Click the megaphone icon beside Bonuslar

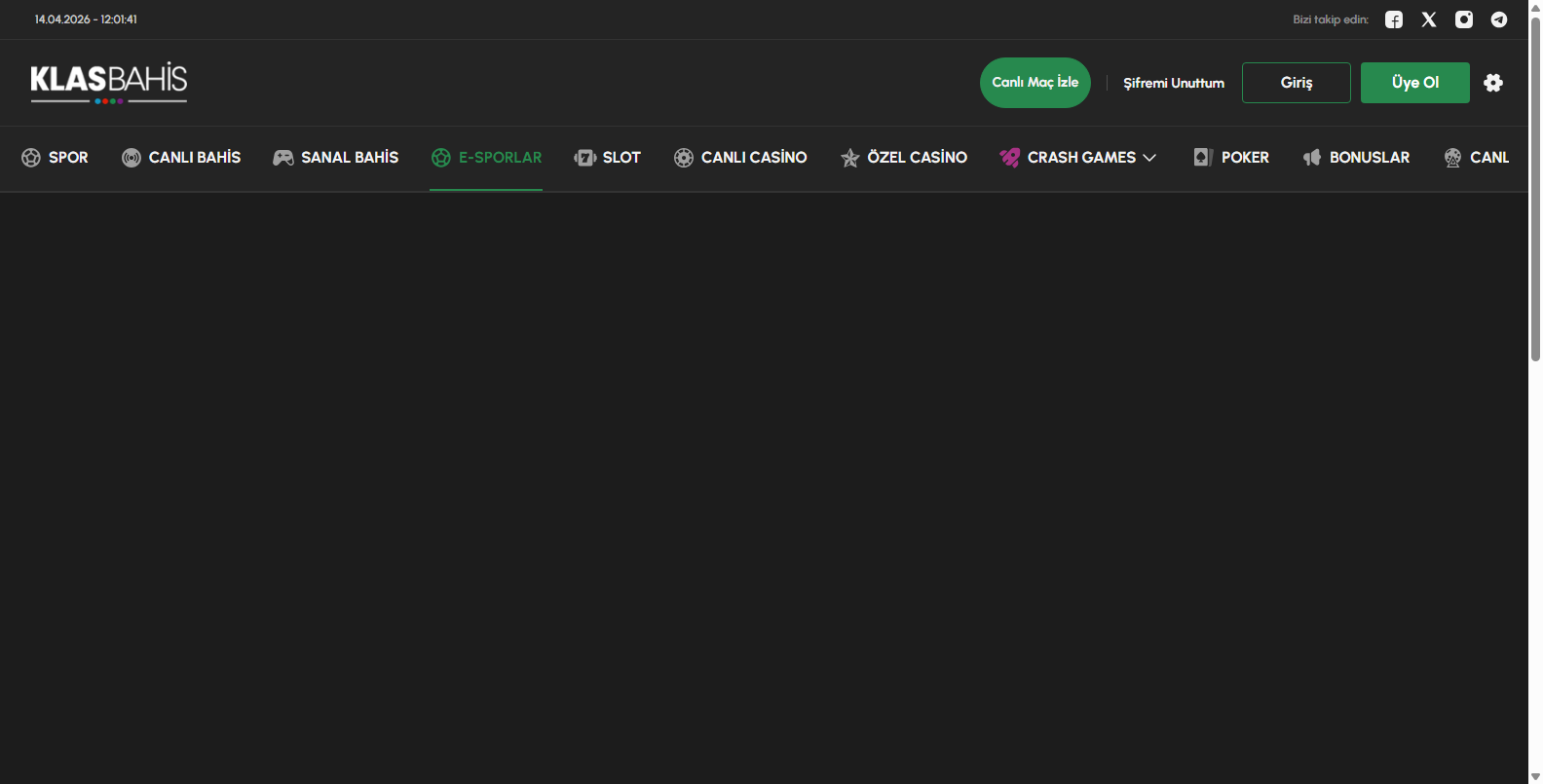tap(1312, 158)
